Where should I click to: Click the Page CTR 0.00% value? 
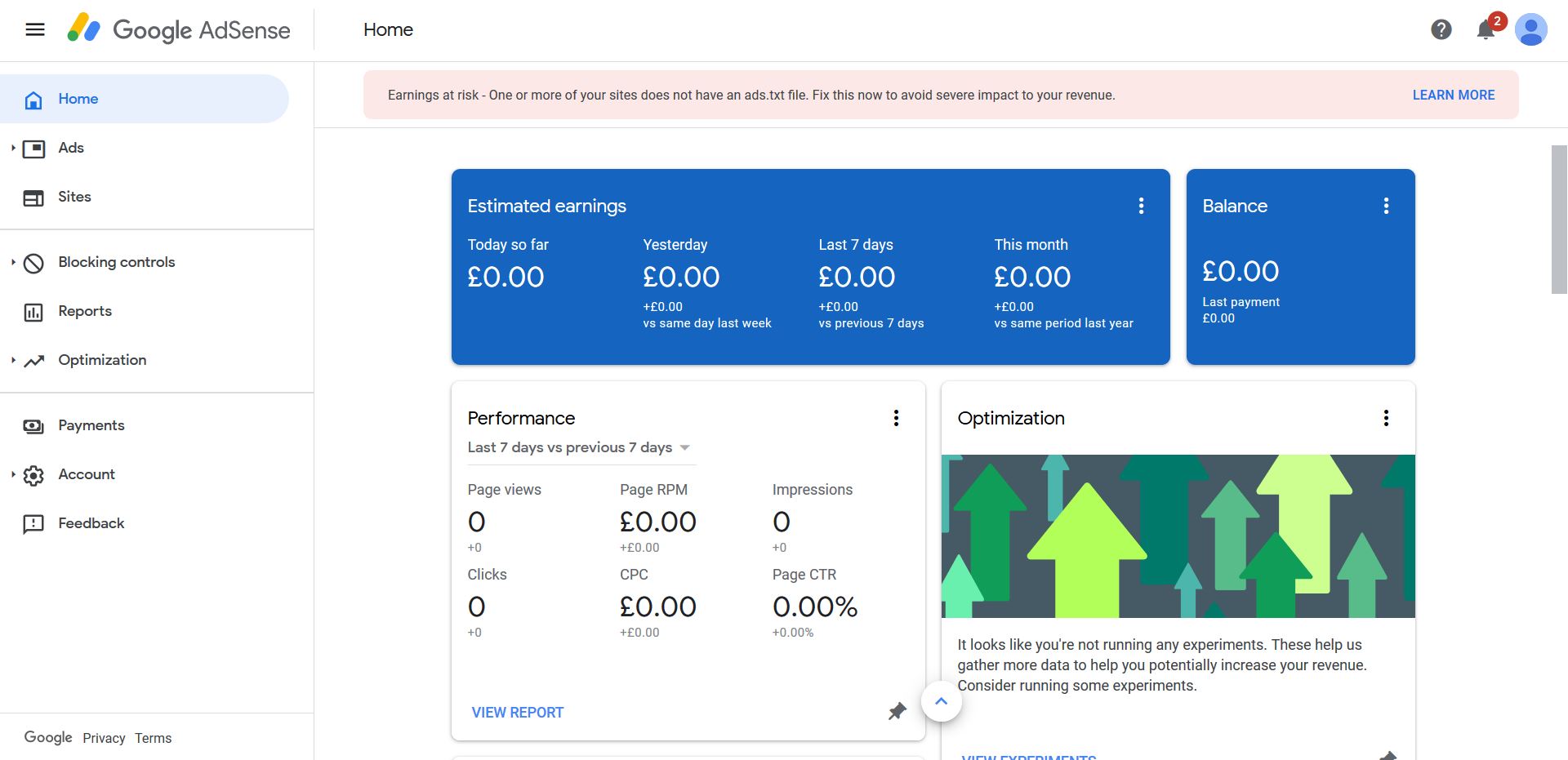814,607
